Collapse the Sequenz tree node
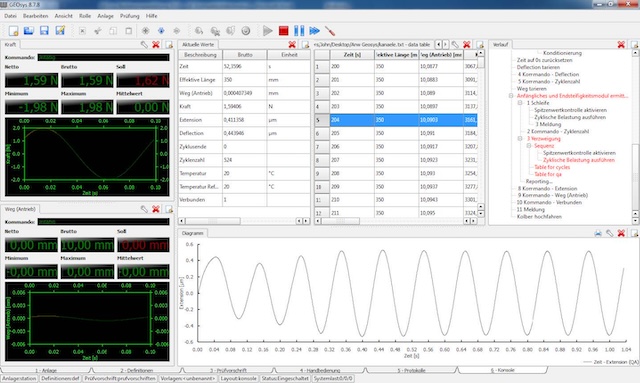This screenshot has width=640, height=383. click(529, 146)
